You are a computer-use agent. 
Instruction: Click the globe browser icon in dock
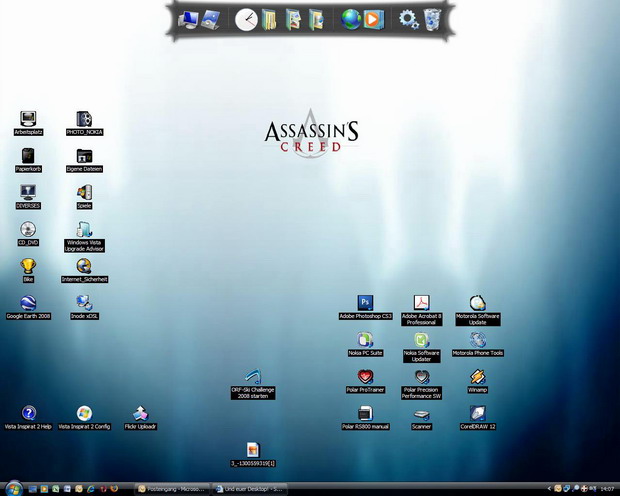(x=351, y=19)
